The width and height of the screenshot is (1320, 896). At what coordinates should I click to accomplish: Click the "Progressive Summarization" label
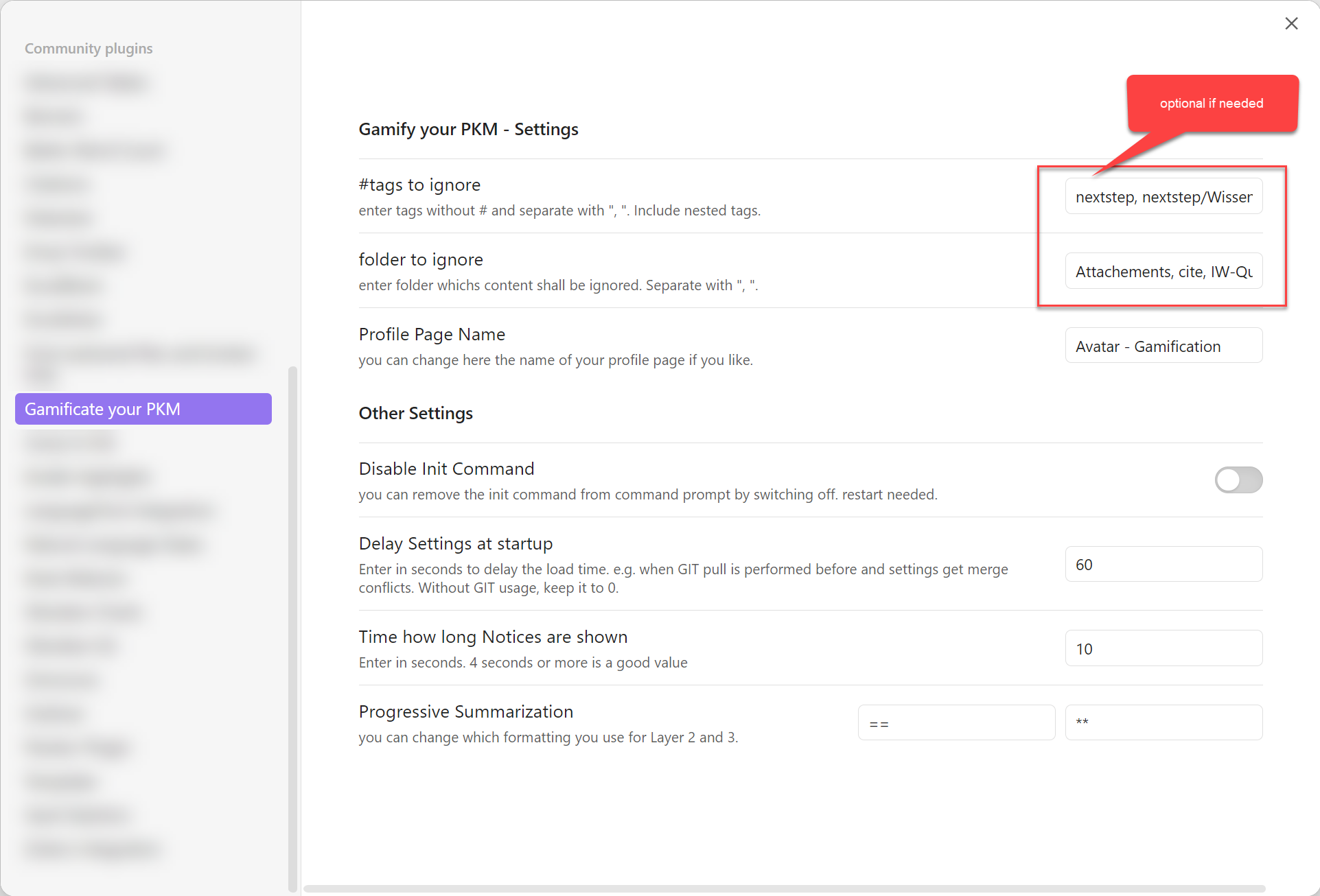click(x=465, y=711)
